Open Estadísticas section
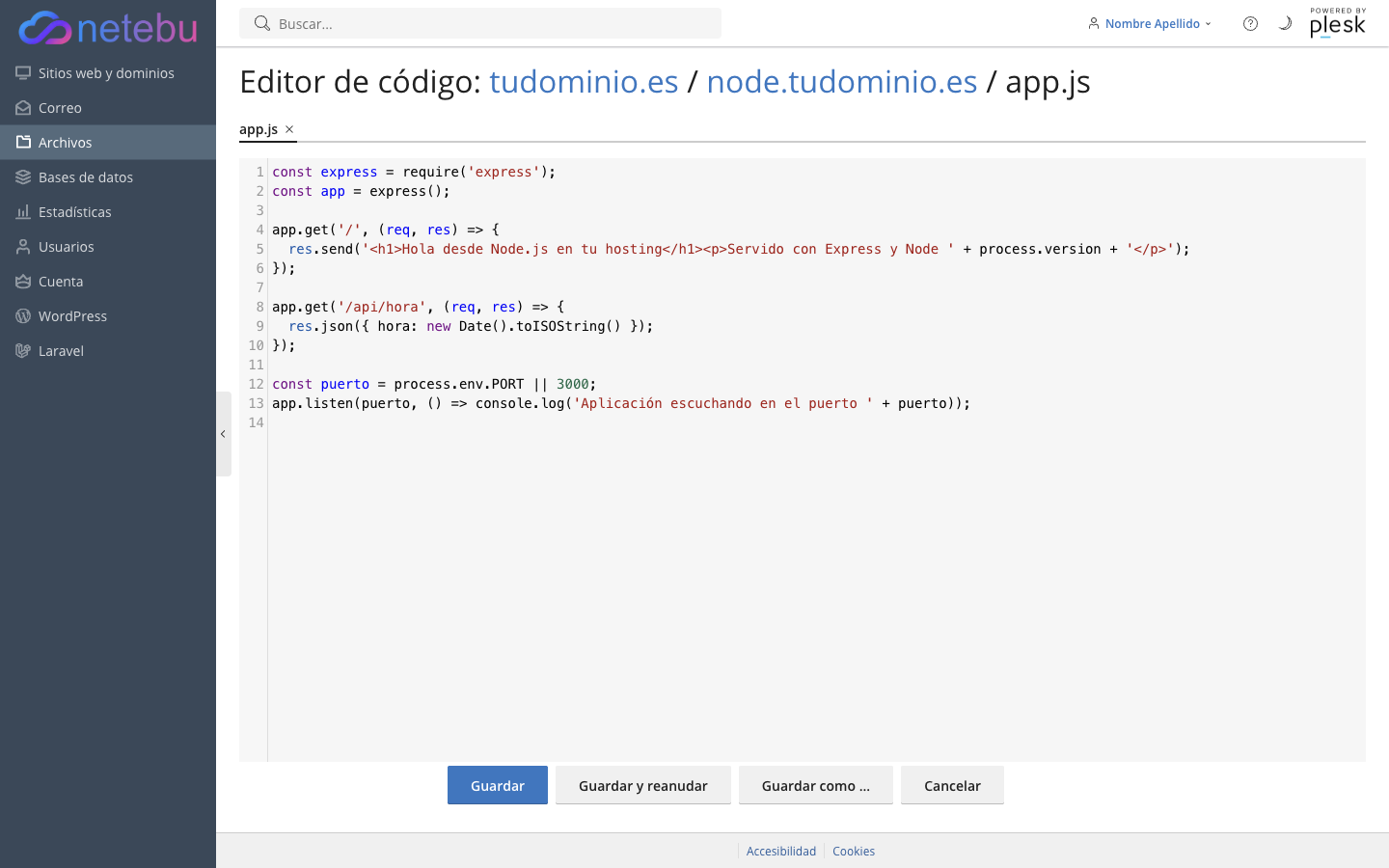 pyautogui.click(x=108, y=212)
